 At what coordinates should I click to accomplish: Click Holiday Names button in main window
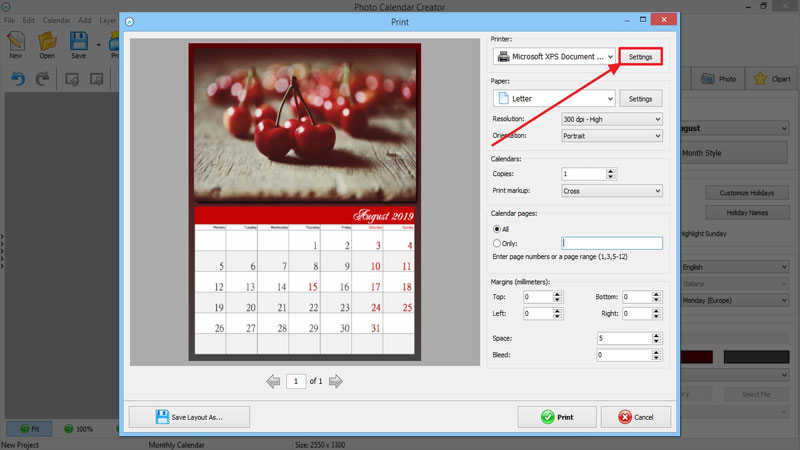(x=747, y=213)
